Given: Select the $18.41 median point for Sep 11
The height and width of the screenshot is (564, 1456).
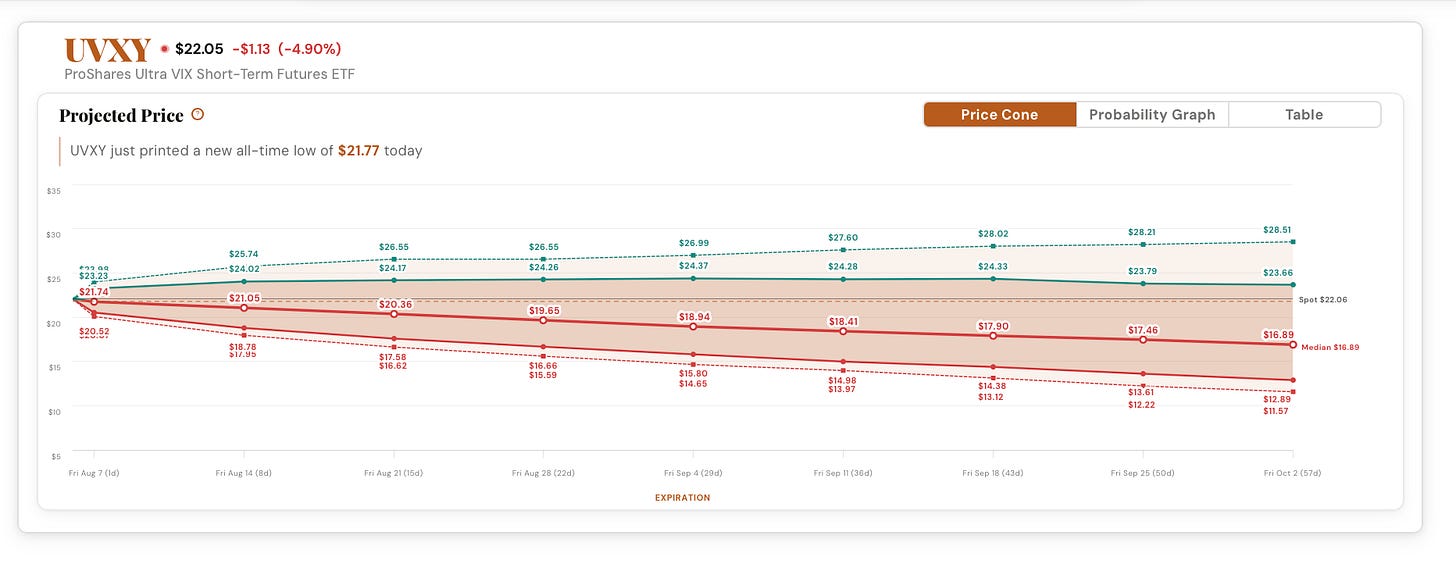Looking at the screenshot, I should tap(843, 331).
